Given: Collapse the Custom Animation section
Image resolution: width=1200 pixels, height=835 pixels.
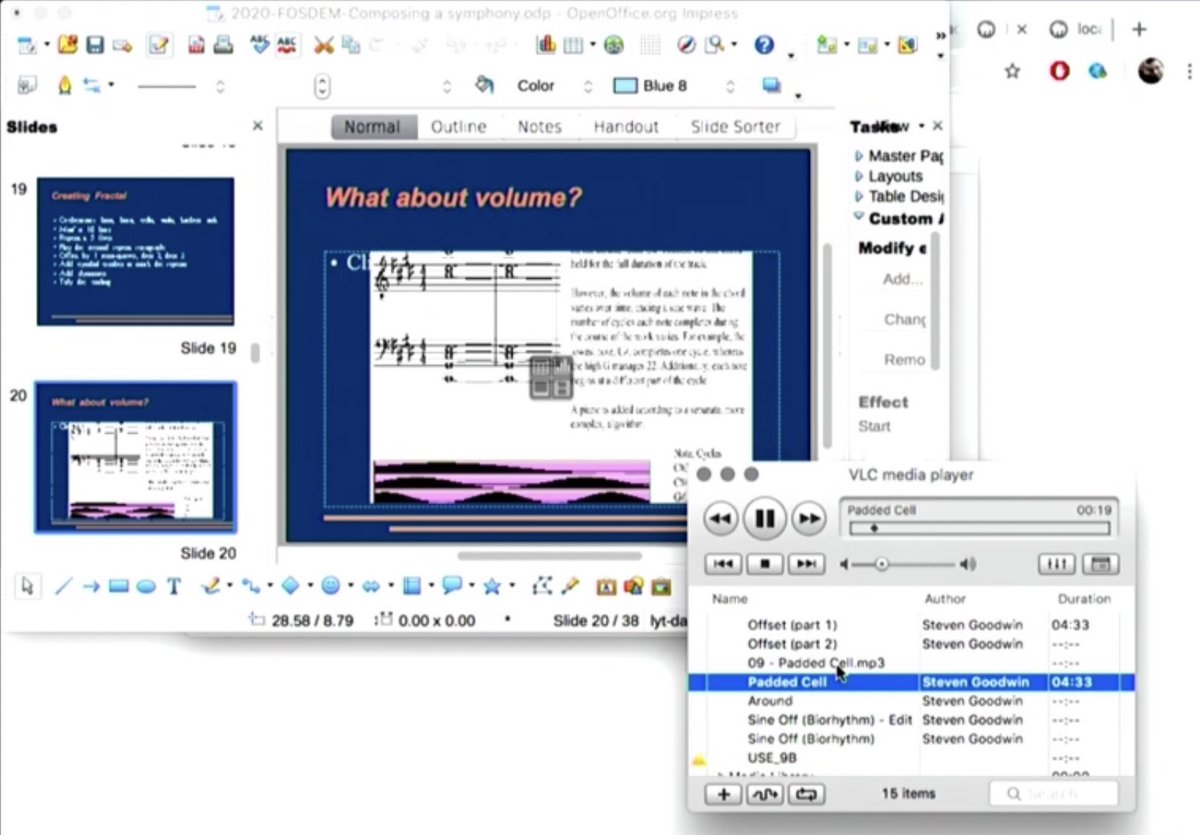Looking at the screenshot, I should pos(858,218).
